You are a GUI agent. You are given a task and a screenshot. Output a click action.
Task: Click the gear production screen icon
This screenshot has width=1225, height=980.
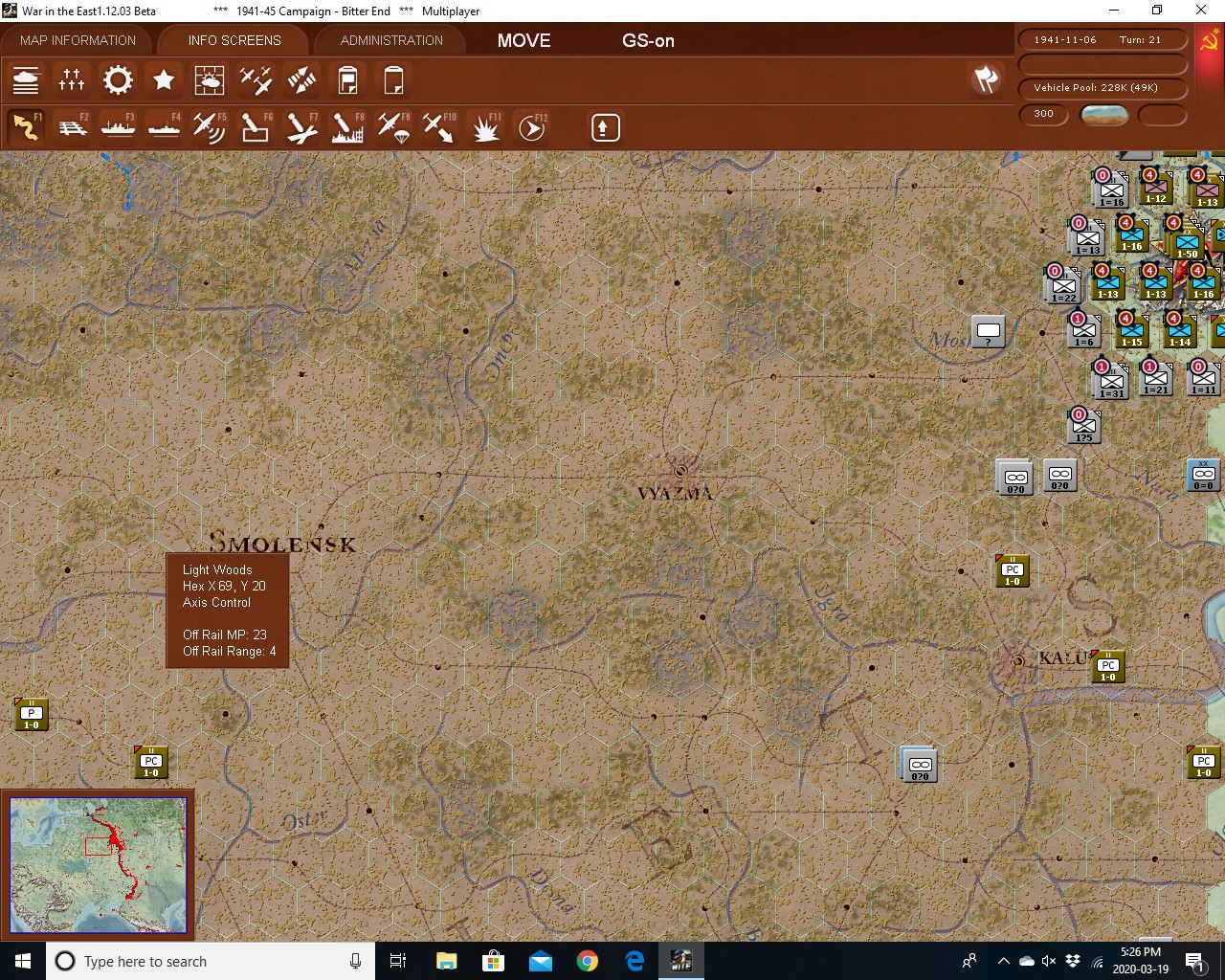(x=118, y=80)
